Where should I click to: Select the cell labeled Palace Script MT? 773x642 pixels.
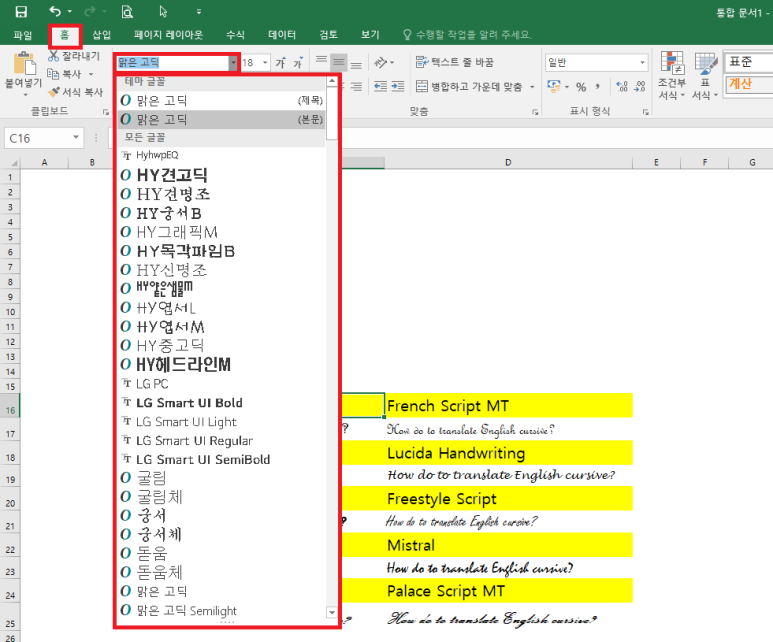point(508,591)
